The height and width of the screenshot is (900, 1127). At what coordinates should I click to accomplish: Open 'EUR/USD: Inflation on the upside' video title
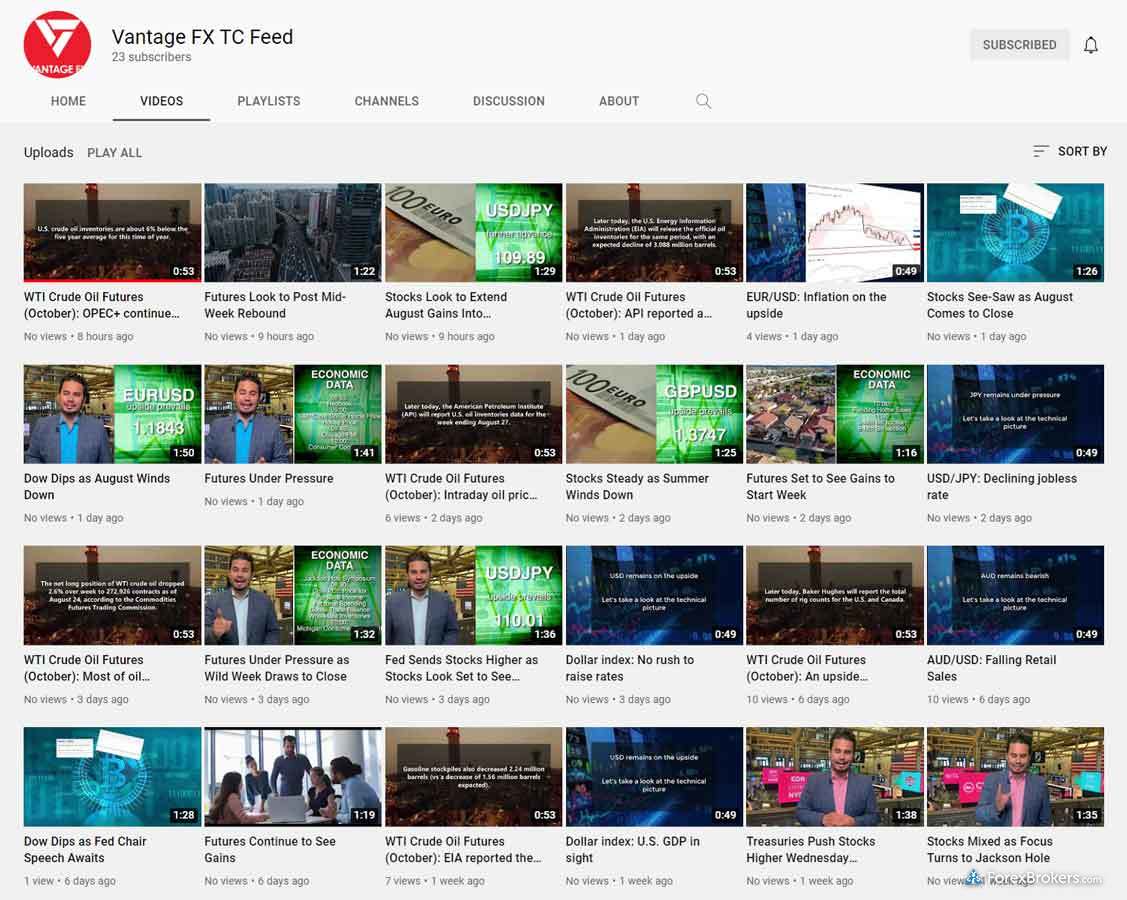click(x=816, y=305)
